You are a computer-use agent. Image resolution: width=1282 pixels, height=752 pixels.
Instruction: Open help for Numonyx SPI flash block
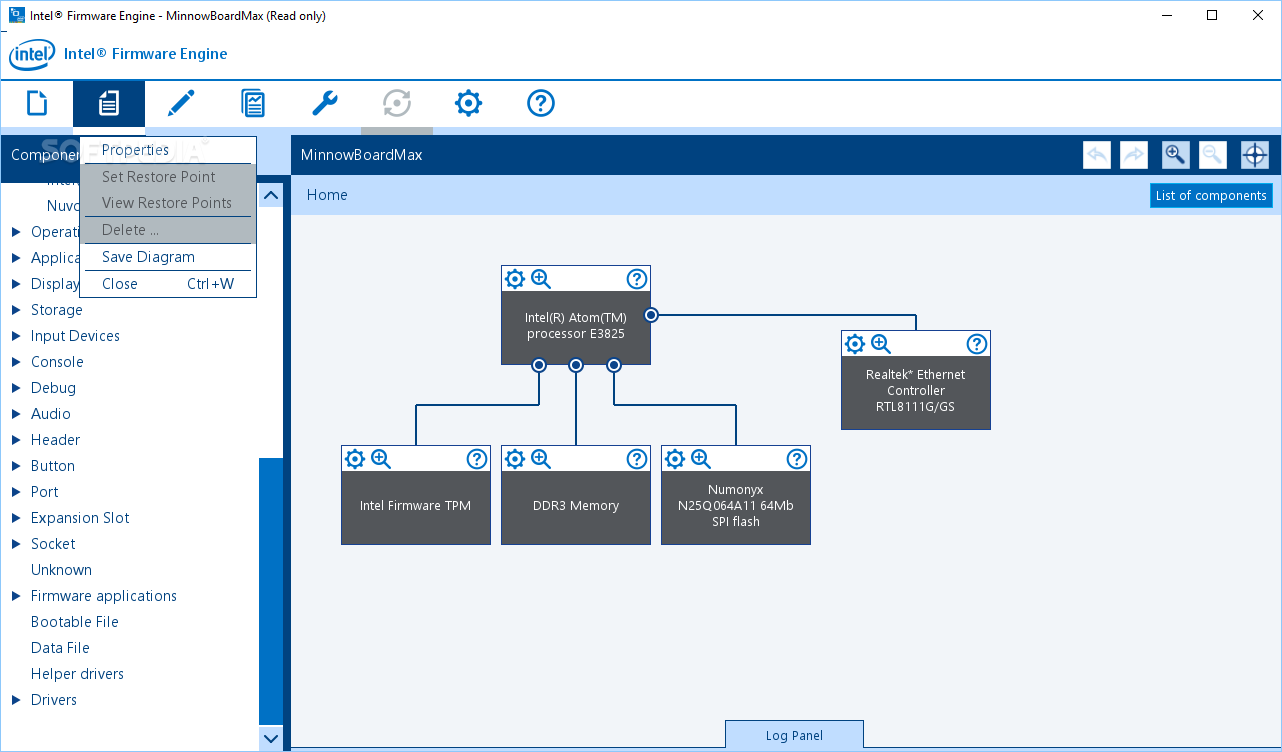(x=797, y=459)
